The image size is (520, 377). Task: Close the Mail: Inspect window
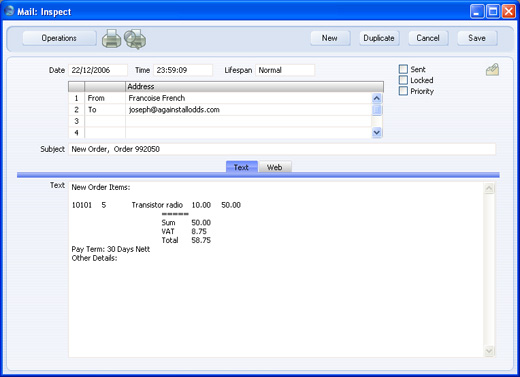[x=509, y=12]
